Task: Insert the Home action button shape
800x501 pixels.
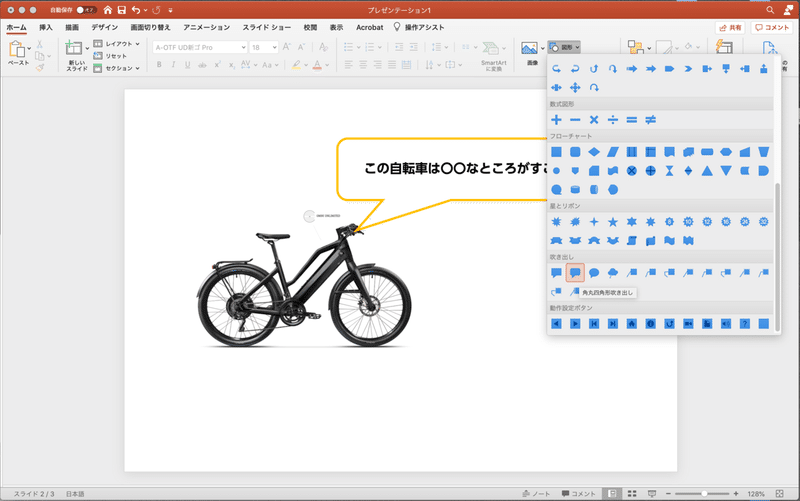Action: pyautogui.click(x=632, y=324)
